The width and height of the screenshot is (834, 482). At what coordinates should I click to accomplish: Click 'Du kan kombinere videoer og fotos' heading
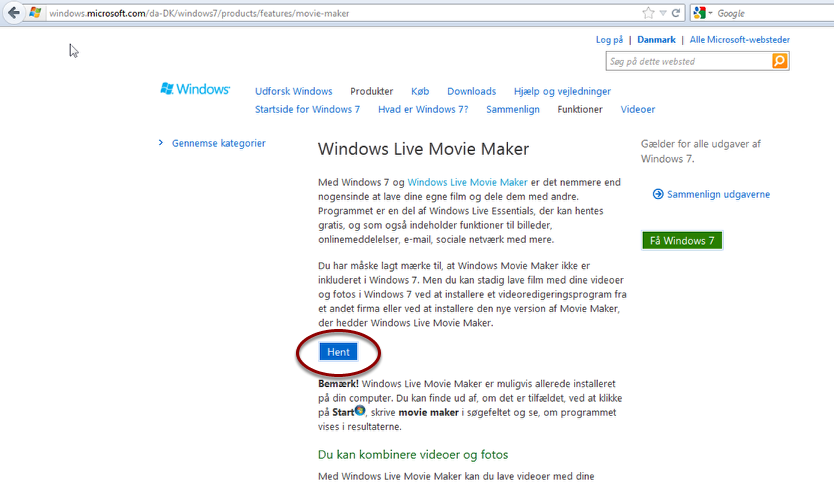[x=413, y=455]
